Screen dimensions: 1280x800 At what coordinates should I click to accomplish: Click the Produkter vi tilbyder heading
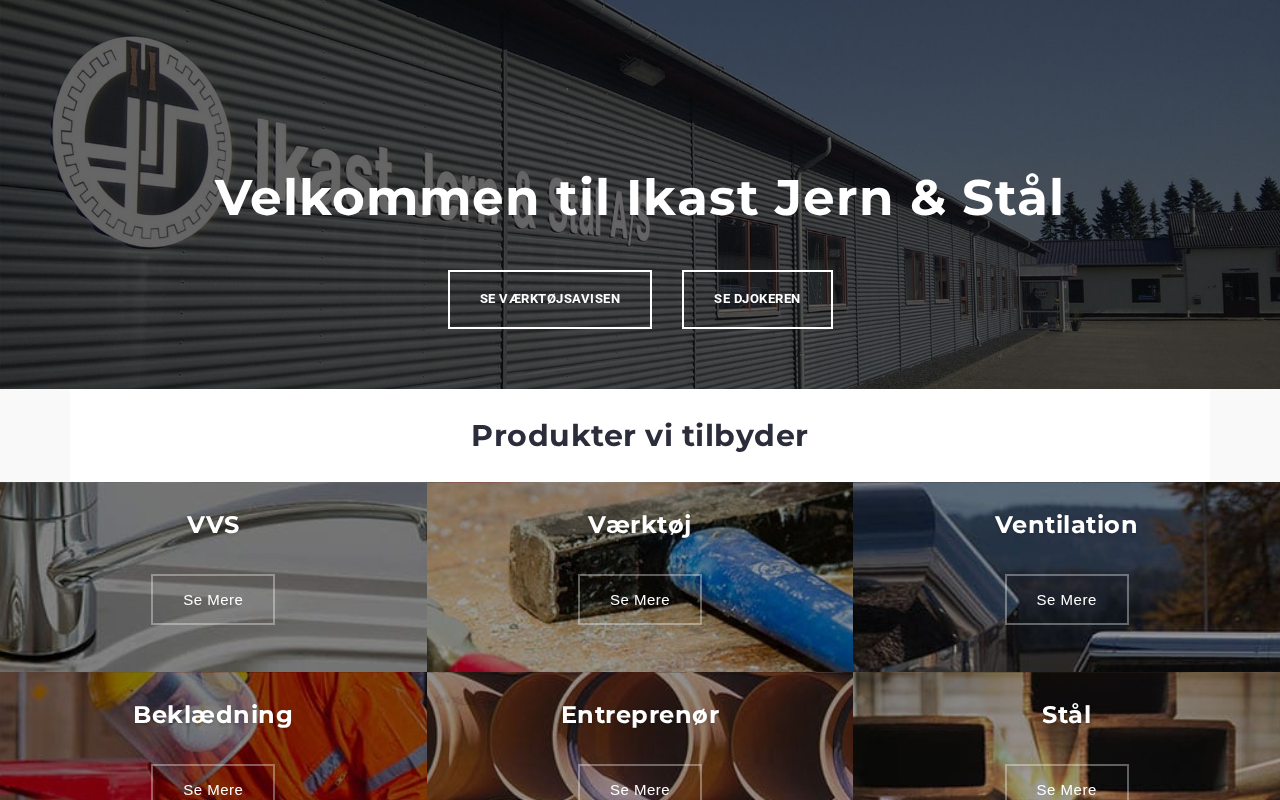[x=640, y=436]
